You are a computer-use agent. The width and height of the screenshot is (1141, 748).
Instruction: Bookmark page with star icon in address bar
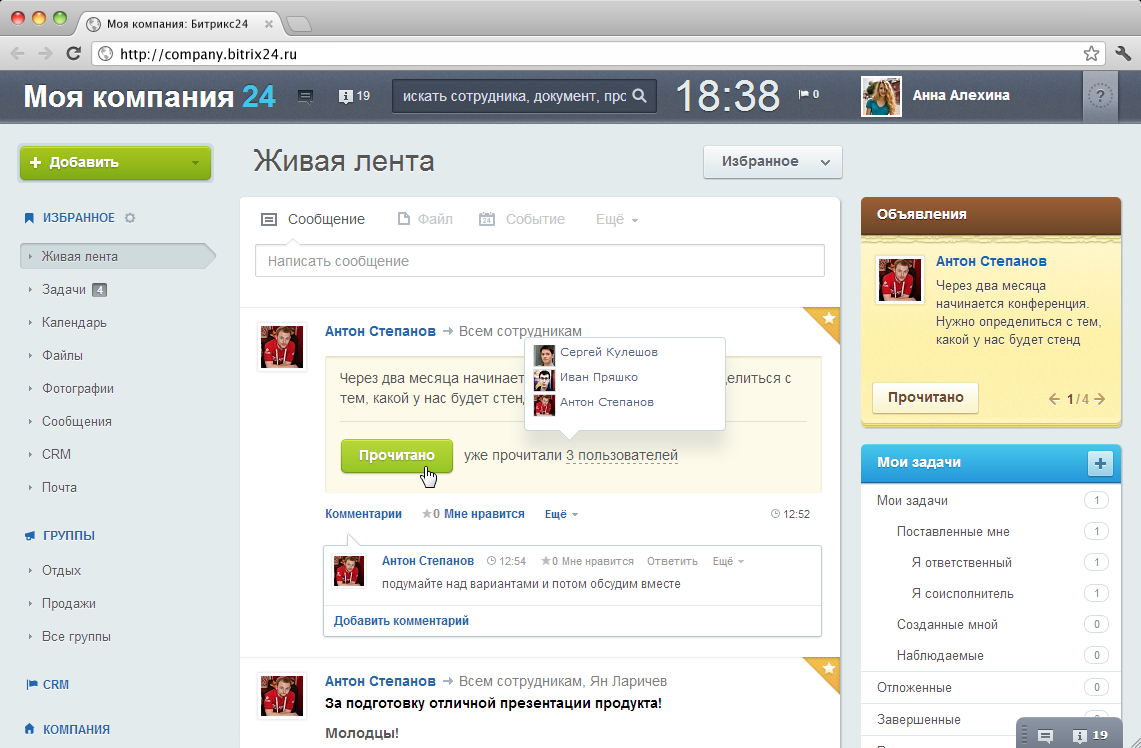click(x=1091, y=53)
